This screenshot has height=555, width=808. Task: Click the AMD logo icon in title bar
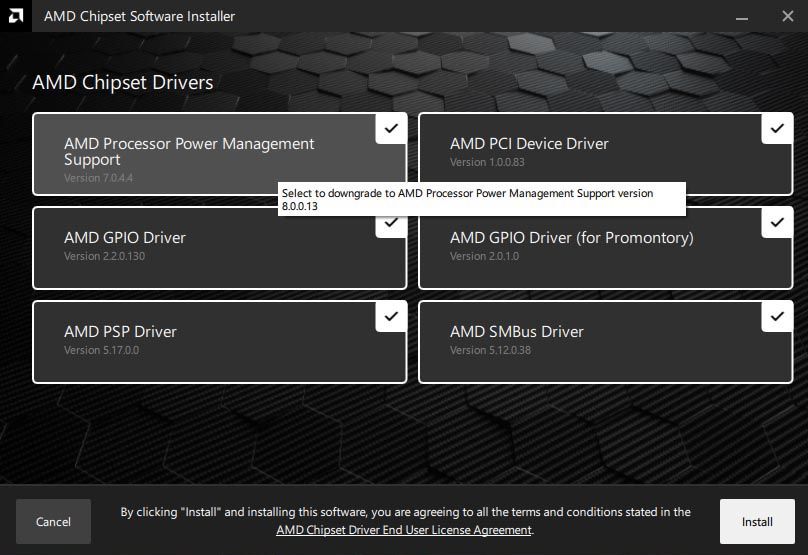(x=15, y=16)
